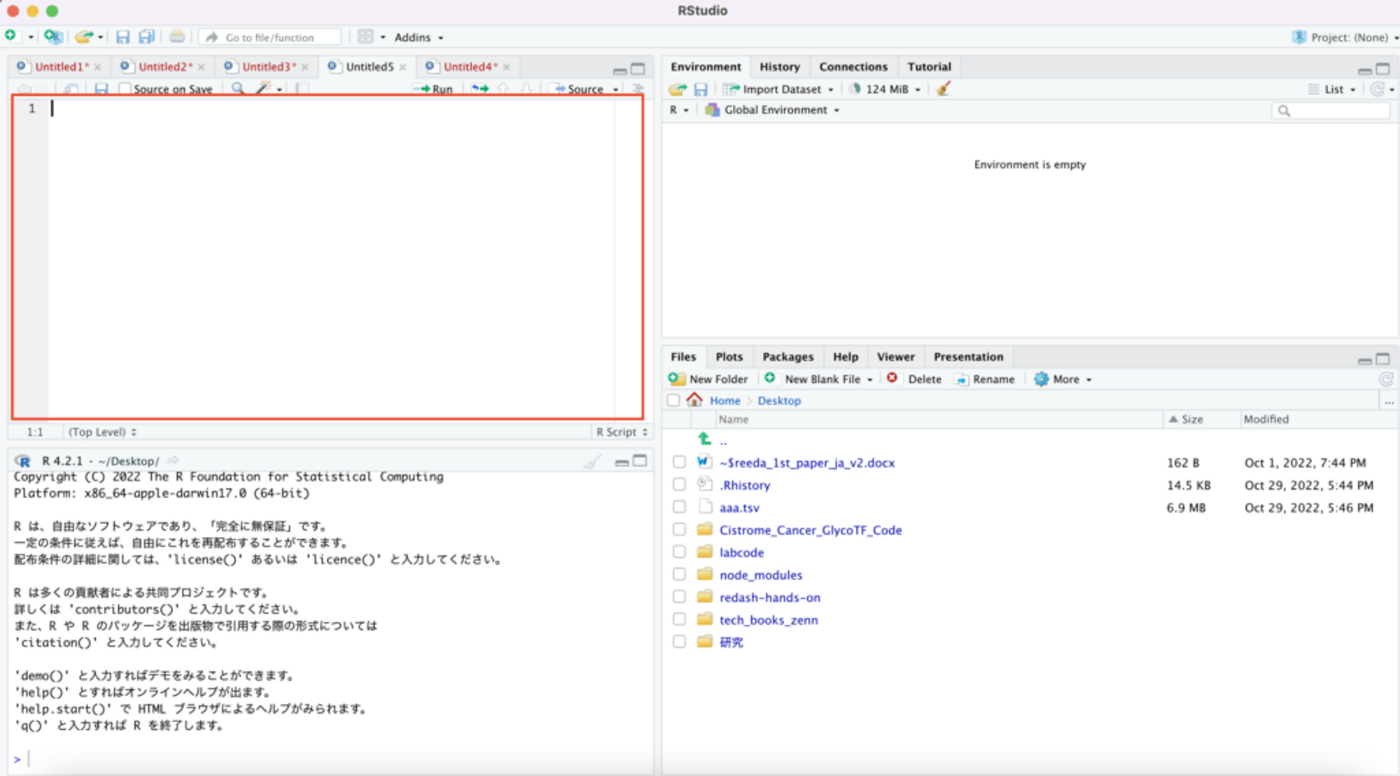The height and width of the screenshot is (776, 1400).
Task: Switch to the Connections tab
Action: pyautogui.click(x=853, y=67)
